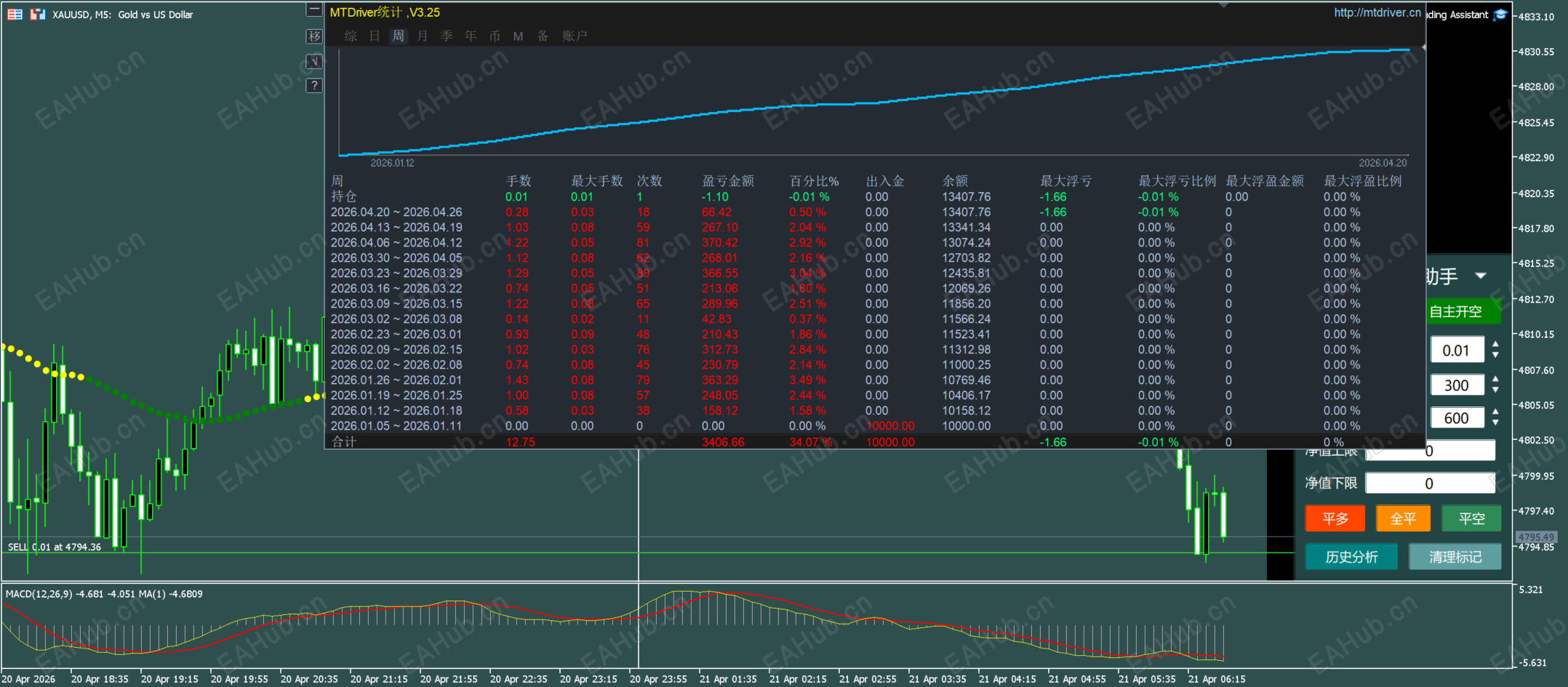The image size is (1568, 687).
Task: Open the 备 tab in MTDriver
Action: pyautogui.click(x=543, y=36)
